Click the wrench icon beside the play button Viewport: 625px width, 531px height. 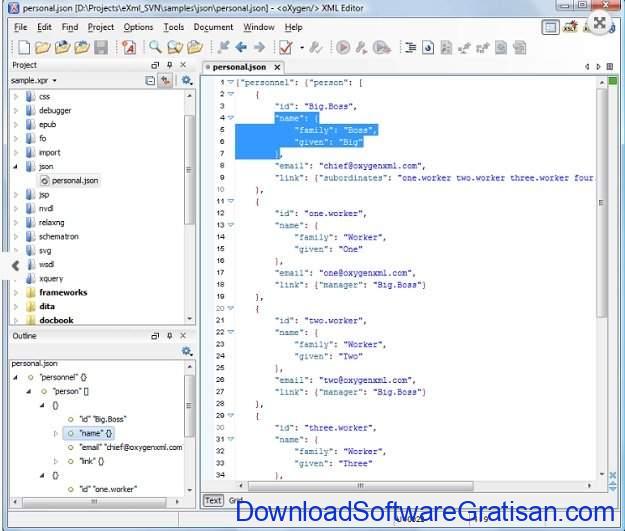click(x=362, y=48)
